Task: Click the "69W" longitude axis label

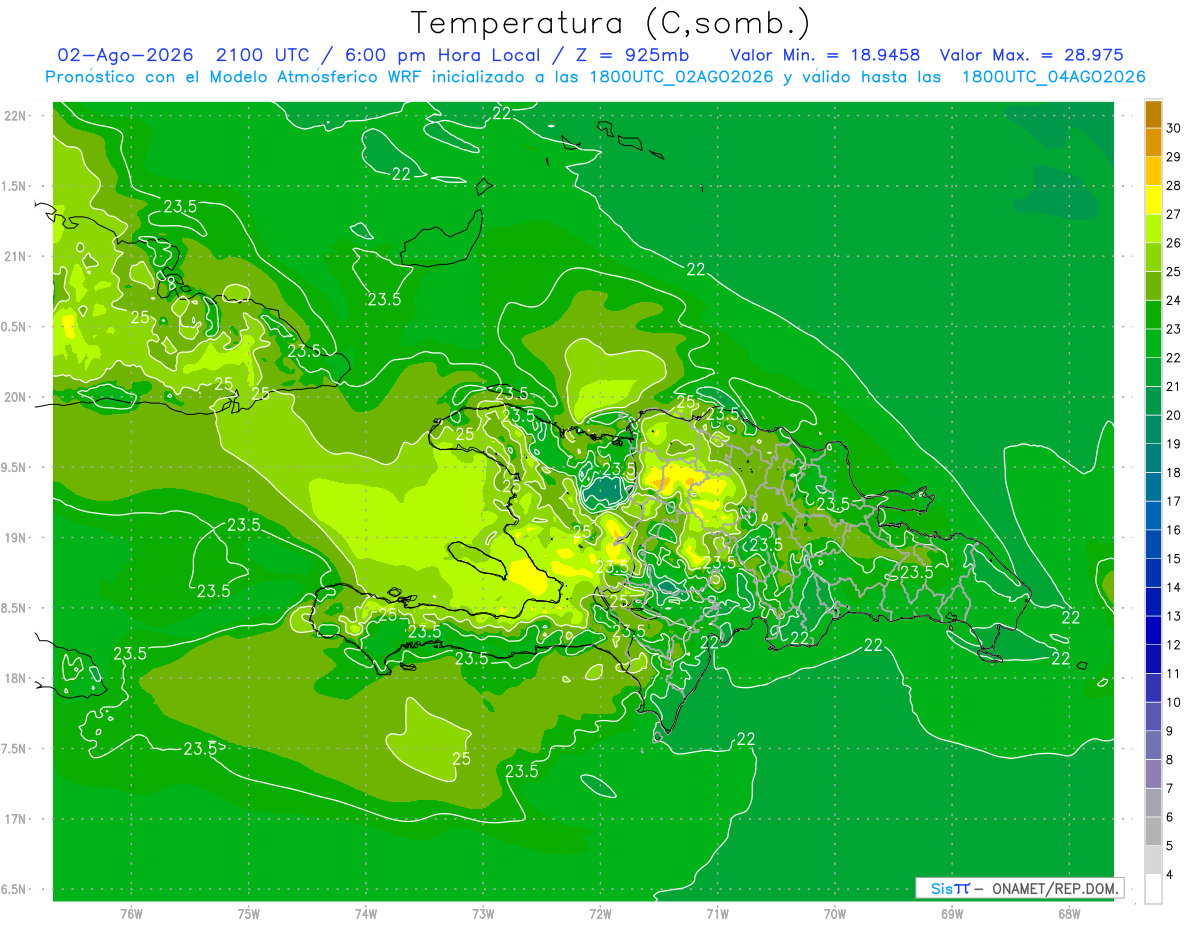Action: [952, 913]
